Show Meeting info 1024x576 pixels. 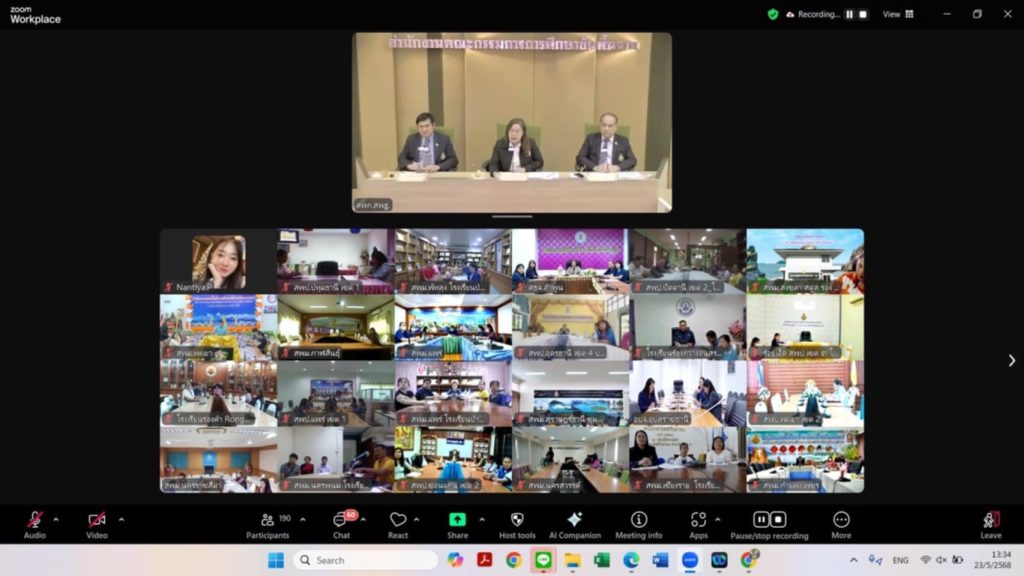(x=638, y=523)
